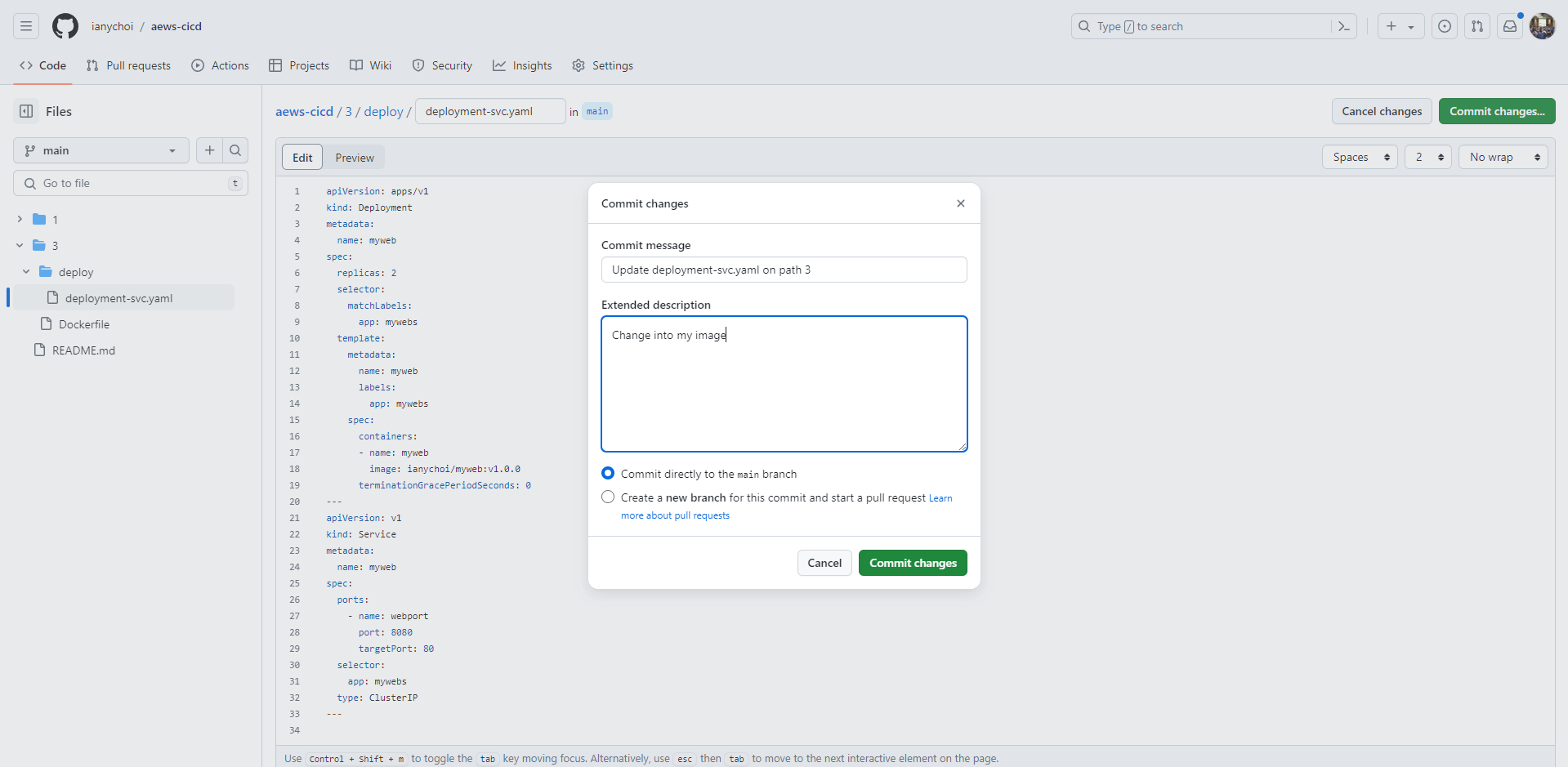Open the Spaces indent mode dropdown

(1360, 157)
